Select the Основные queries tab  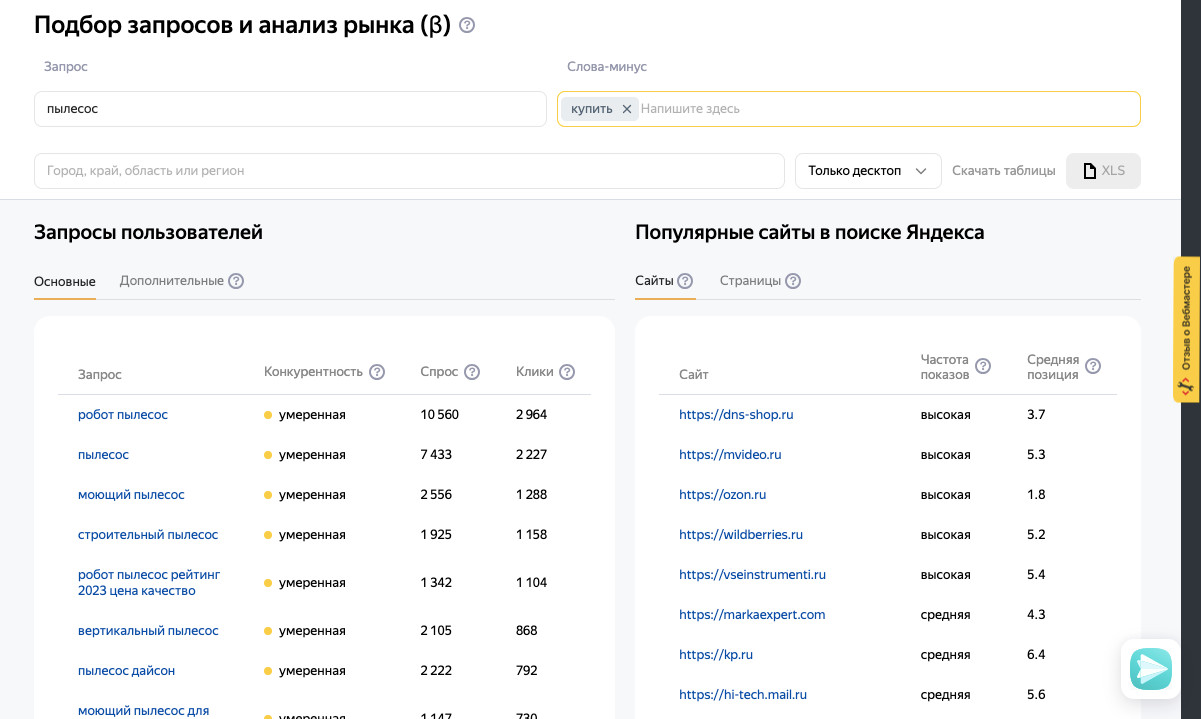pos(65,281)
